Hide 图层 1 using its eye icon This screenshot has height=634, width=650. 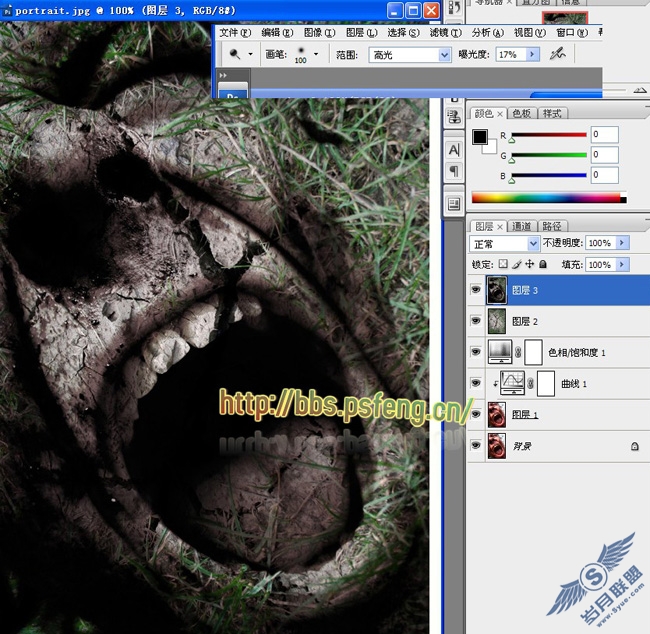point(476,414)
